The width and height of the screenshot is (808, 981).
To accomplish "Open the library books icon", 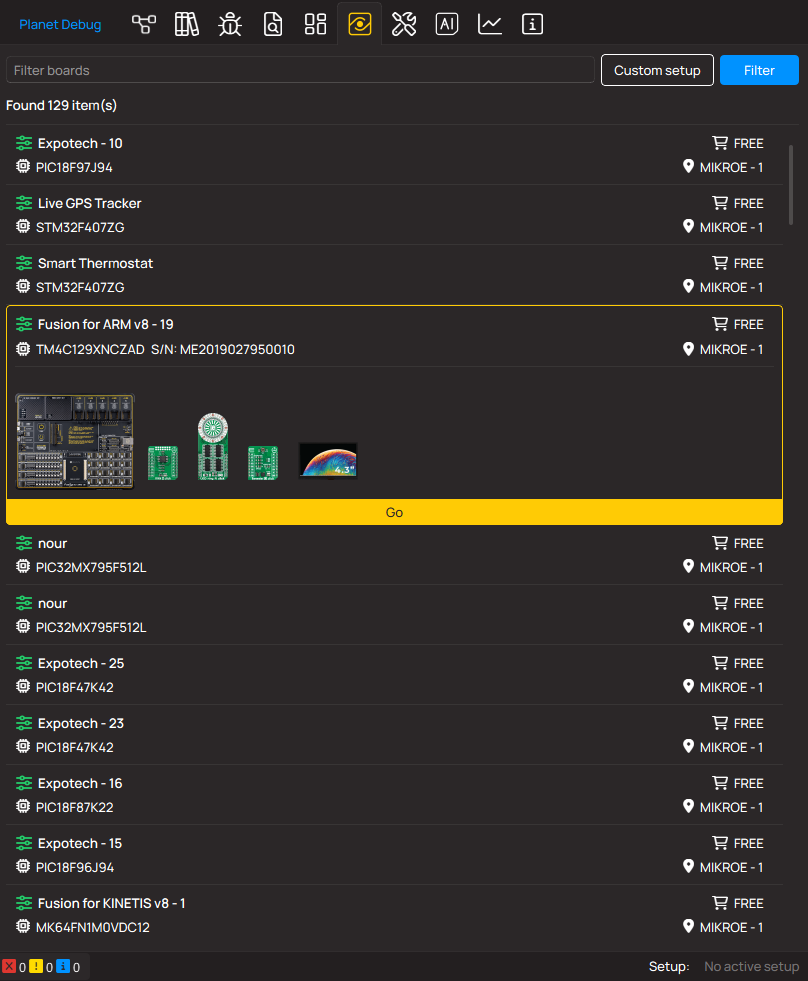I will [187, 24].
